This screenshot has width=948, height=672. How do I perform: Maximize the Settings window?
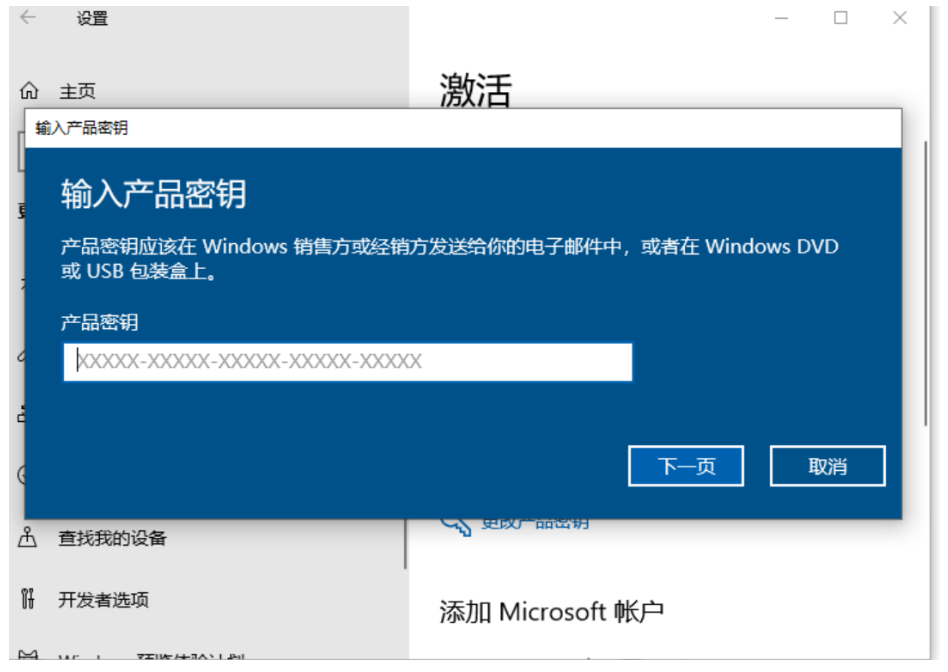840,18
